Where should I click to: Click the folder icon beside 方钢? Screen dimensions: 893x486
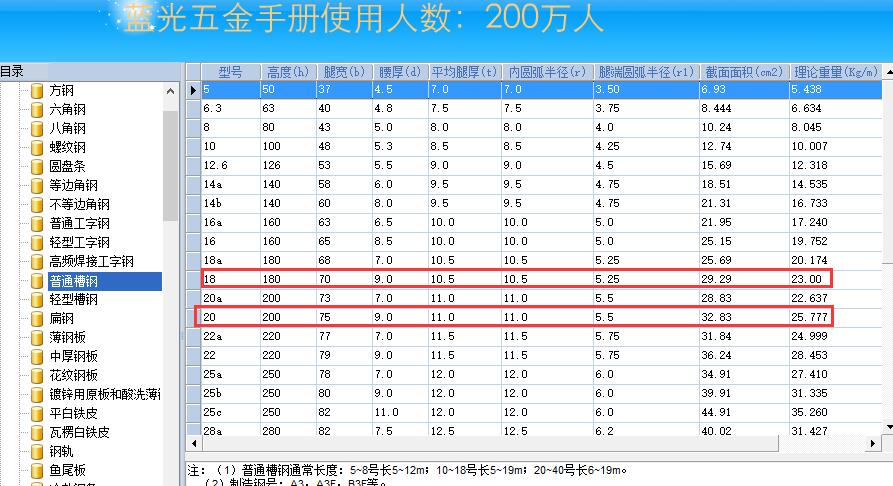click(37, 91)
